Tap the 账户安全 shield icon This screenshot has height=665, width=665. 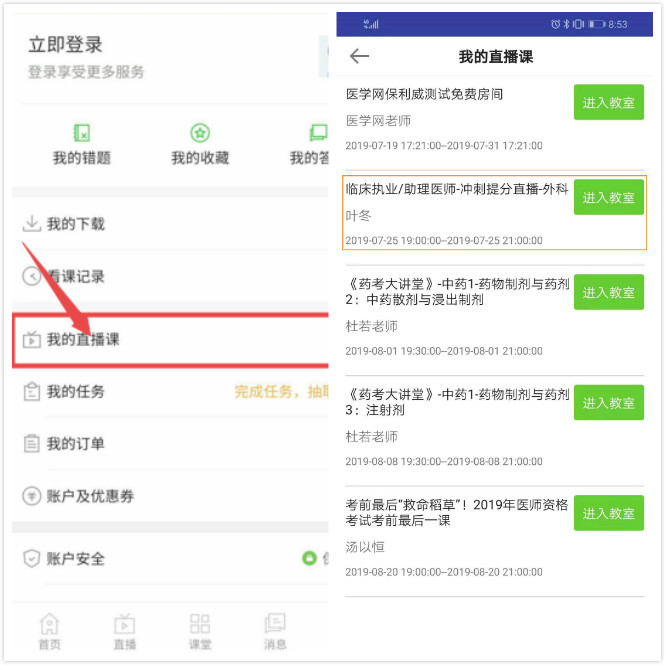(x=31, y=559)
